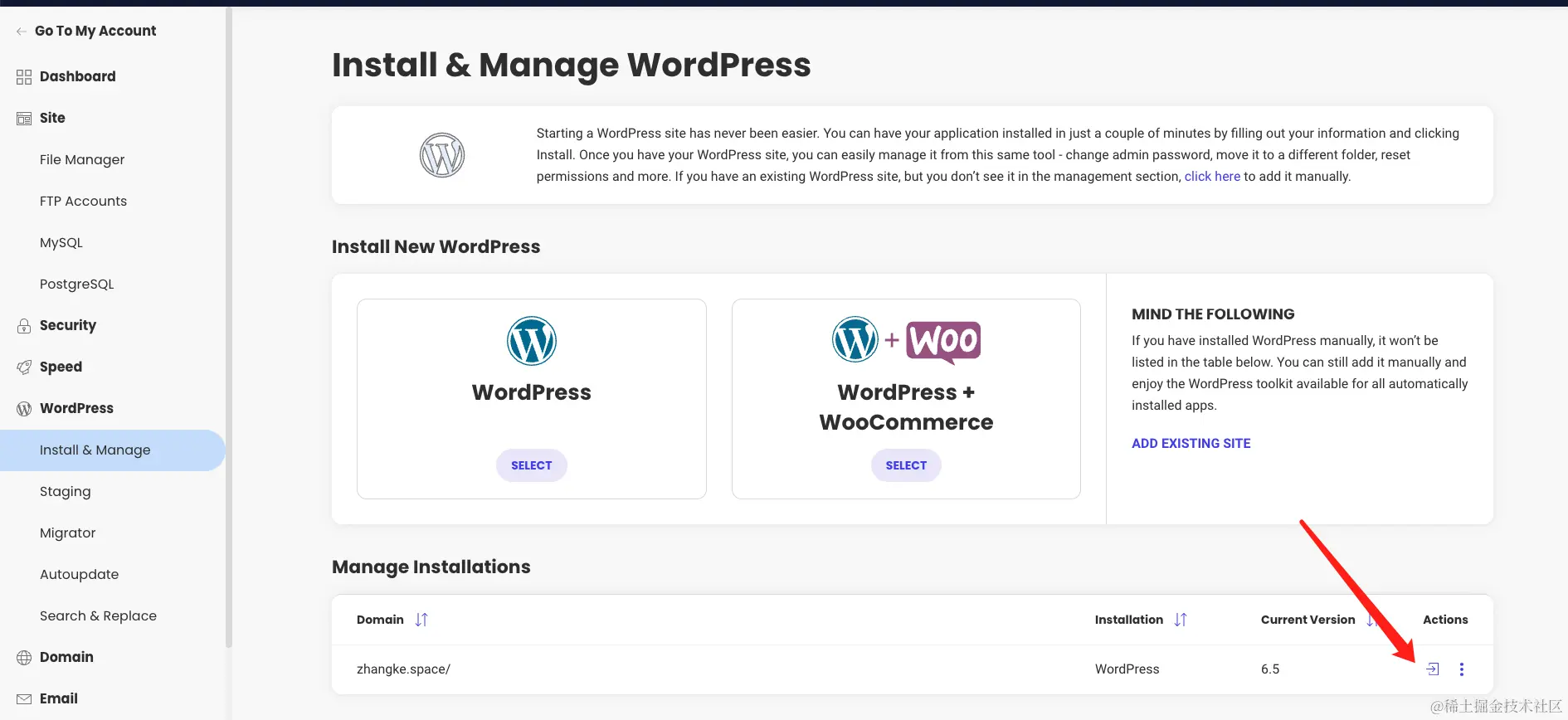Image resolution: width=1568 pixels, height=720 pixels.
Task: Click the blue WordPress logo on the WordPress card
Action: (532, 341)
